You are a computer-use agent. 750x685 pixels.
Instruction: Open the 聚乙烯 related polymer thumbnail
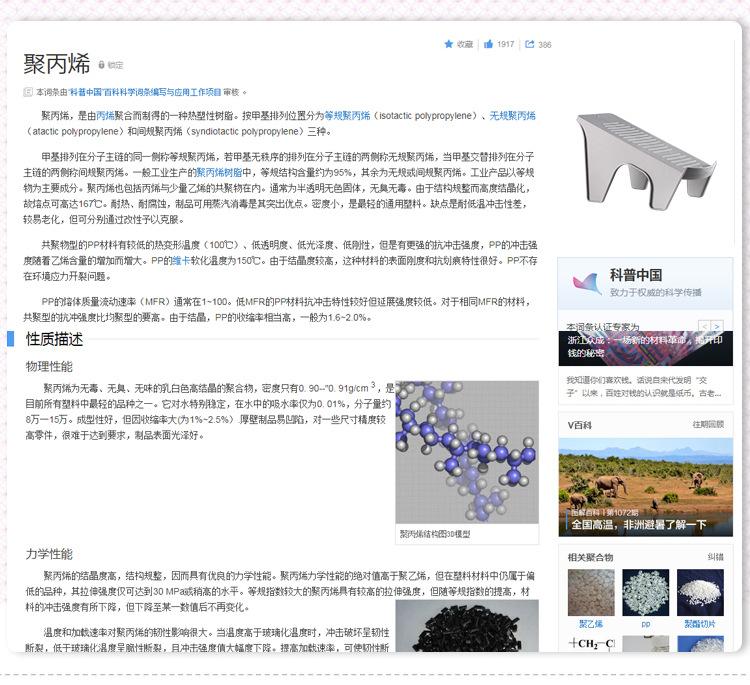point(591,593)
